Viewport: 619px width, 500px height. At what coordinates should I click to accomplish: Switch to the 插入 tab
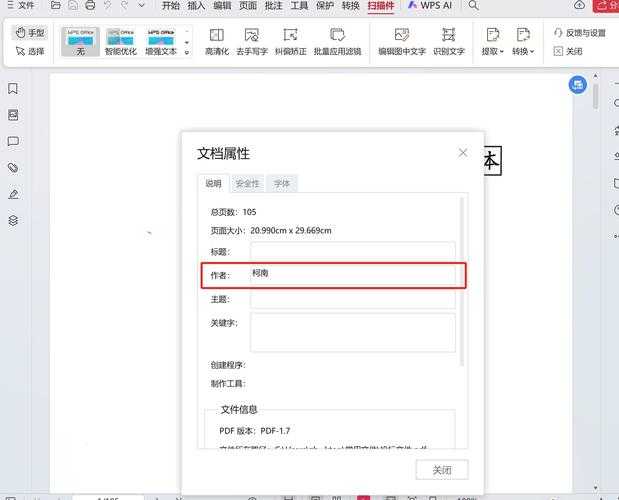(x=196, y=6)
